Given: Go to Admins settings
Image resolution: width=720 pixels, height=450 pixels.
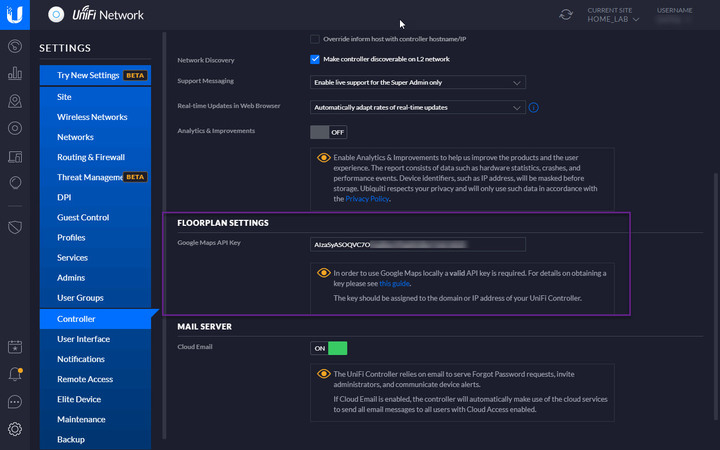Looking at the screenshot, I should point(96,278).
